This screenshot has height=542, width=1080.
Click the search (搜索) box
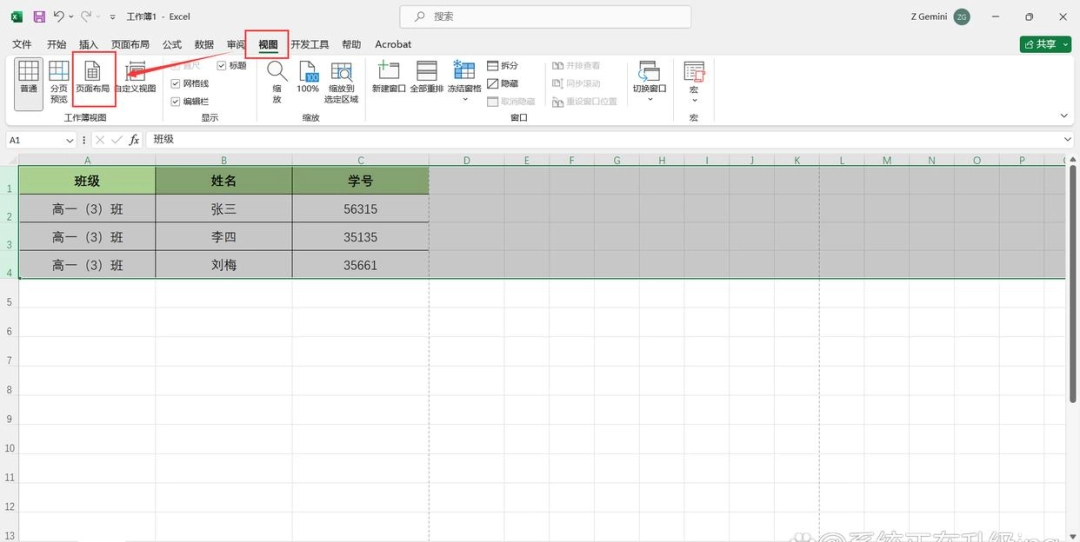coord(546,17)
